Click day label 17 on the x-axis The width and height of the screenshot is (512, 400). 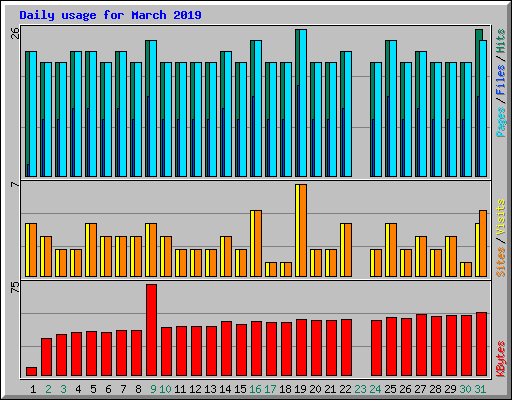click(270, 389)
